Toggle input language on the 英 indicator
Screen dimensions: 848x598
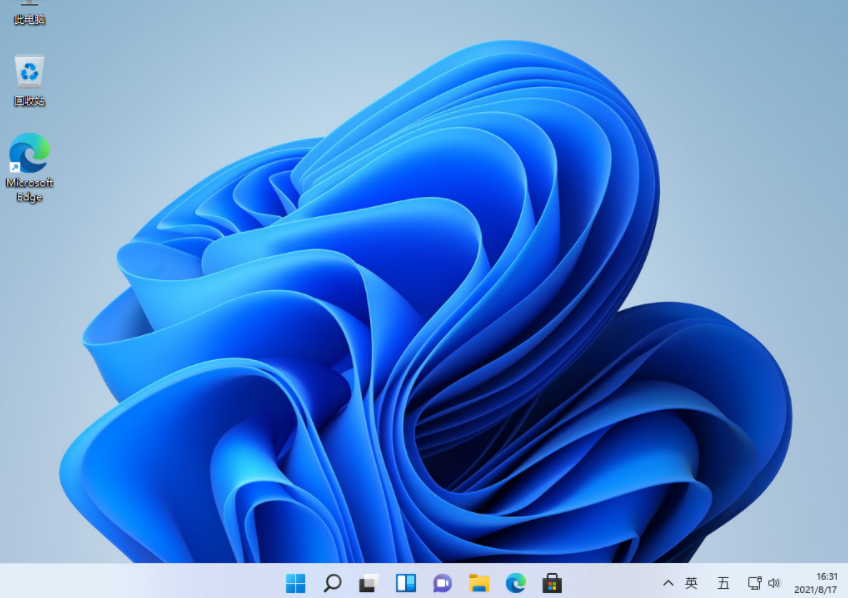(693, 582)
